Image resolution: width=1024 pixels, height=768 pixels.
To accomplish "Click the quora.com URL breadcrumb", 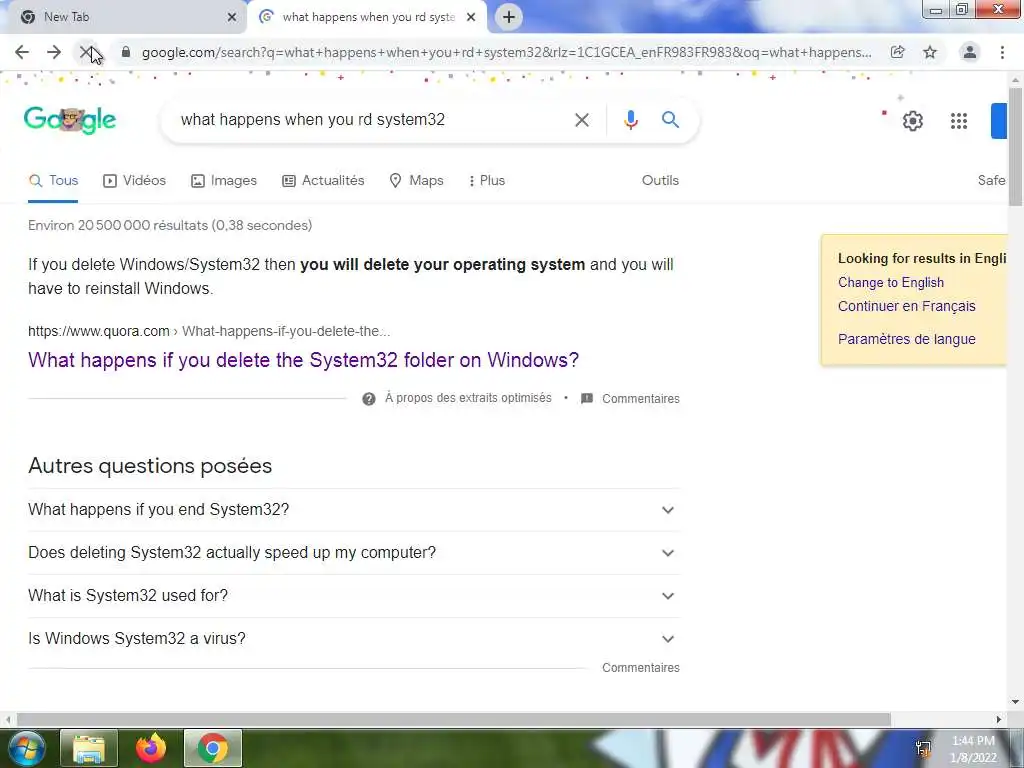I will click(x=209, y=332).
